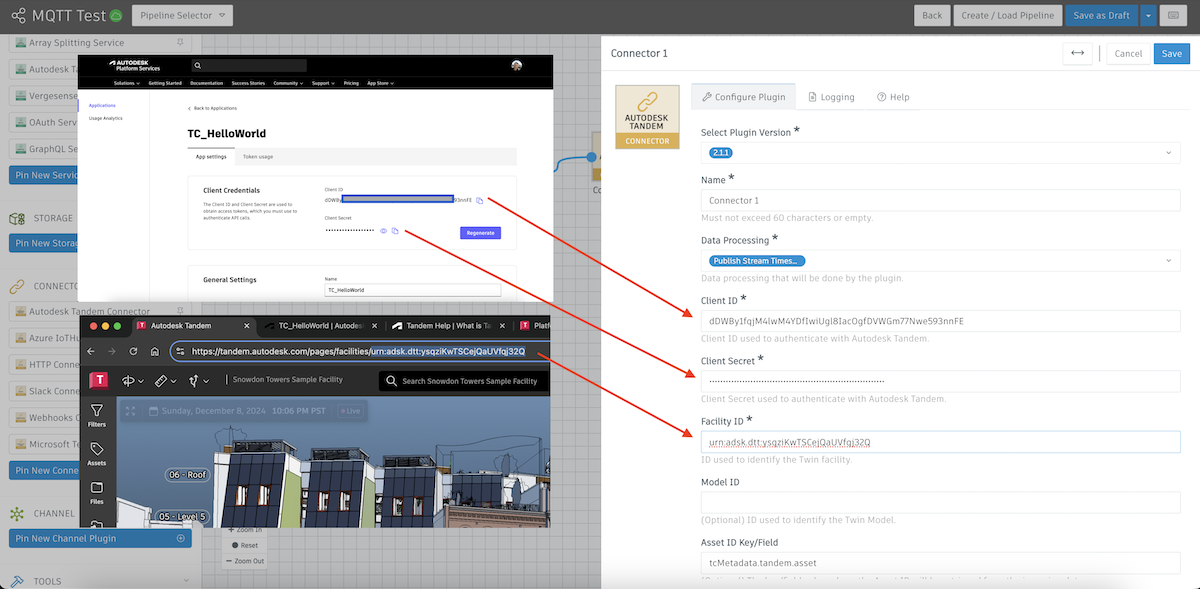Click the reload icon in the Tandem browser window
The height and width of the screenshot is (589, 1200).
[133, 351]
